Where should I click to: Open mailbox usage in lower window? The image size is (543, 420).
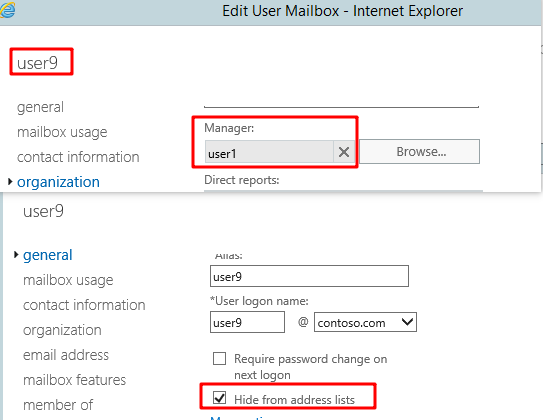68,280
